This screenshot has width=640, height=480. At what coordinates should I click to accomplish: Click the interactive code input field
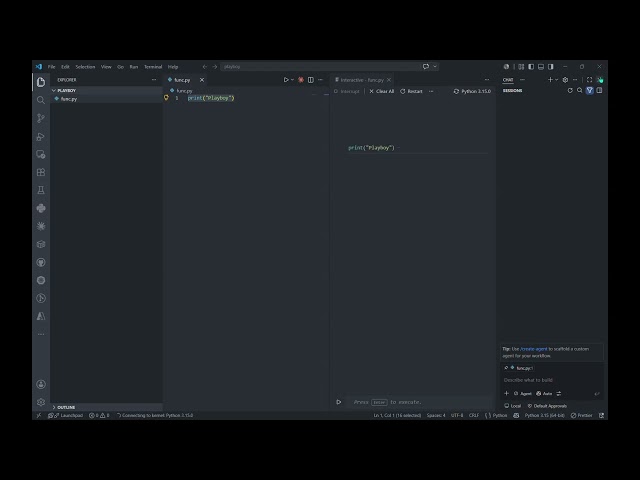pyautogui.click(x=420, y=402)
